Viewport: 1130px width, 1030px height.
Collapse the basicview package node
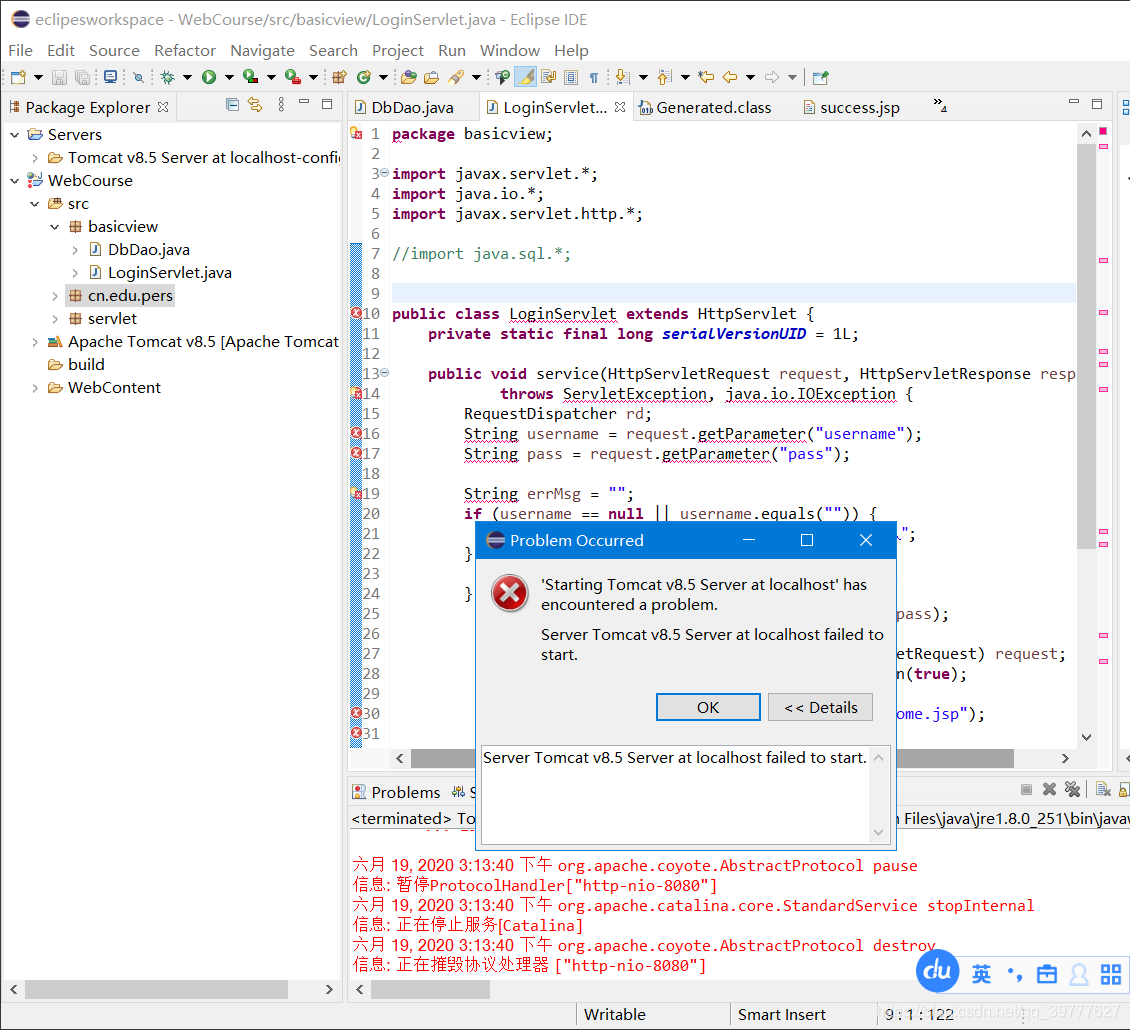pyautogui.click(x=55, y=227)
